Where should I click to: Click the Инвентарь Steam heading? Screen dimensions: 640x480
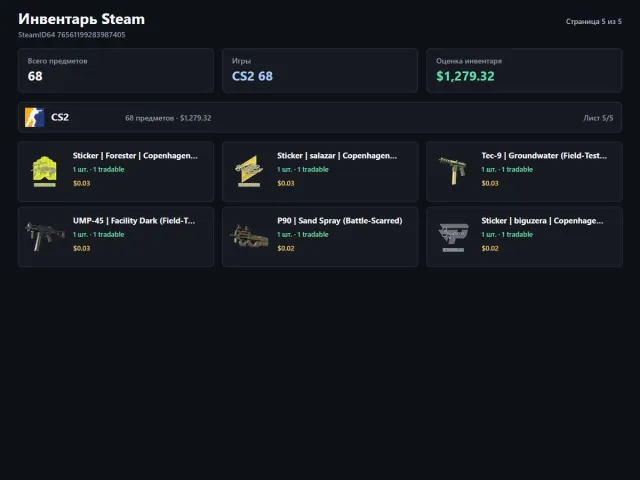pos(81,19)
